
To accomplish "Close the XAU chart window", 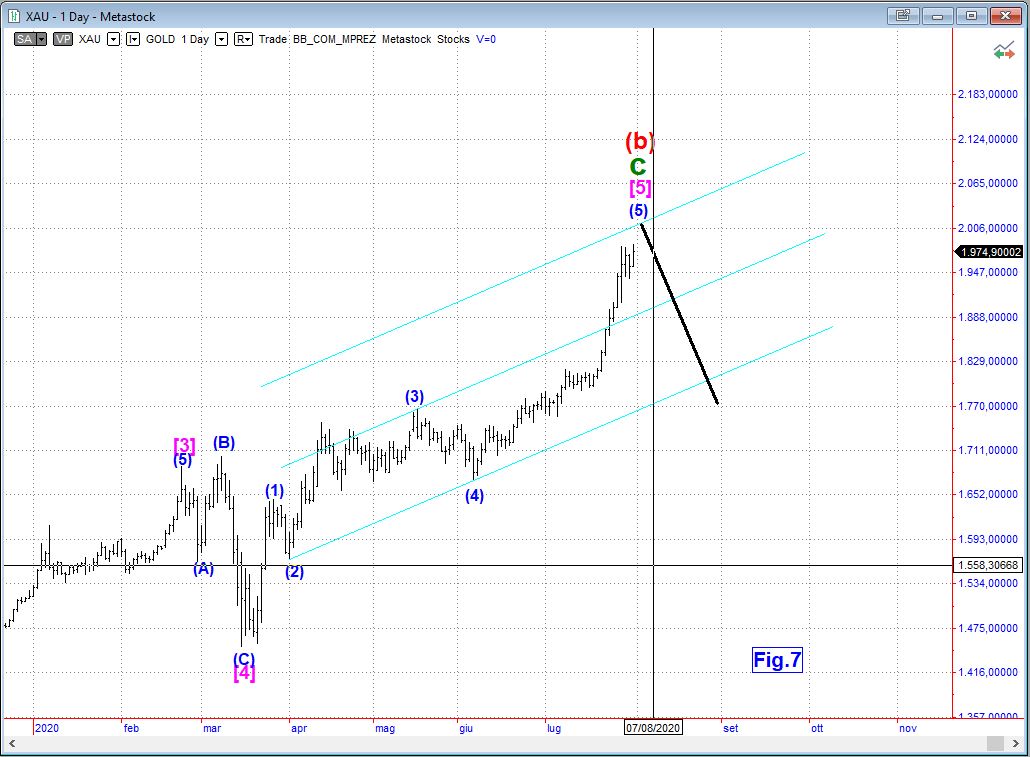I will 1006,16.
